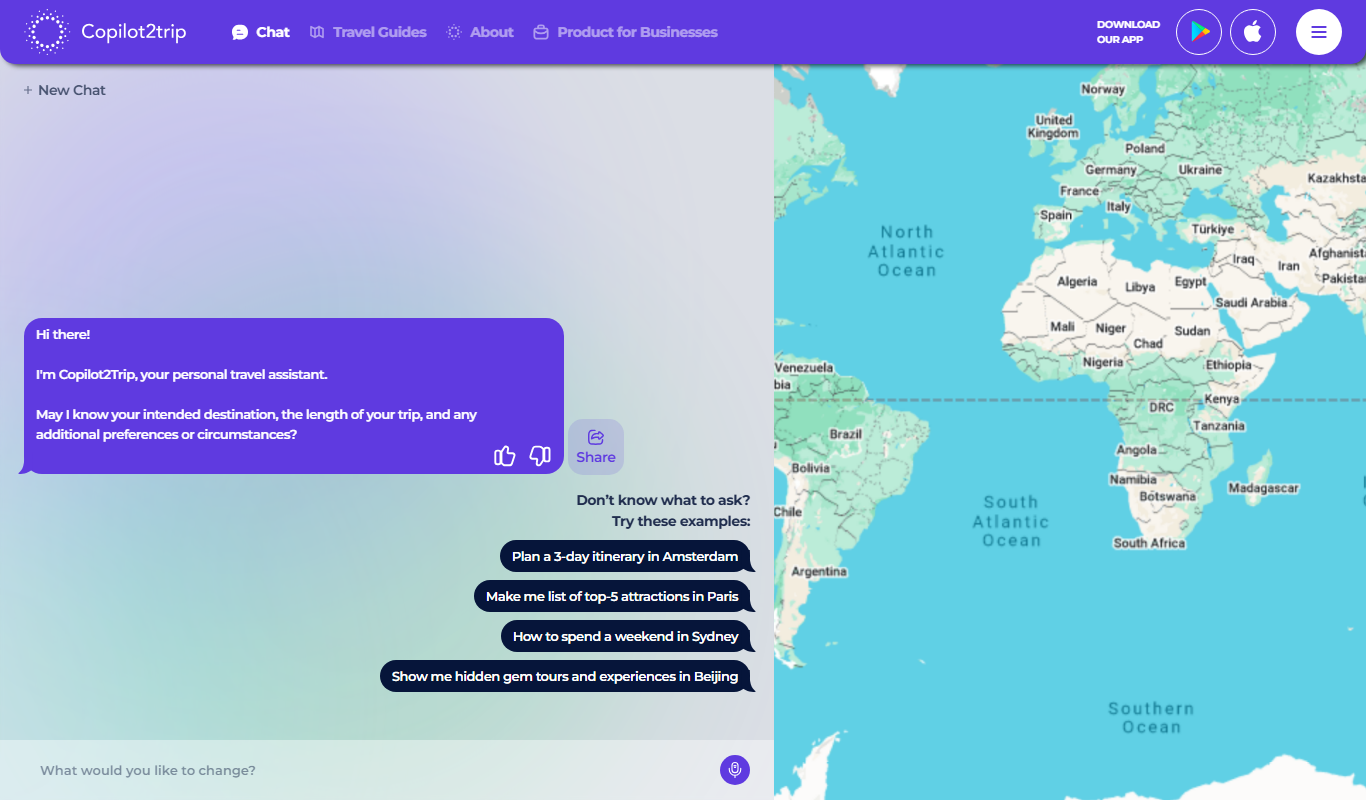The height and width of the screenshot is (800, 1366).
Task: Click 'Don't know what to ask?' text
Action: (x=663, y=500)
